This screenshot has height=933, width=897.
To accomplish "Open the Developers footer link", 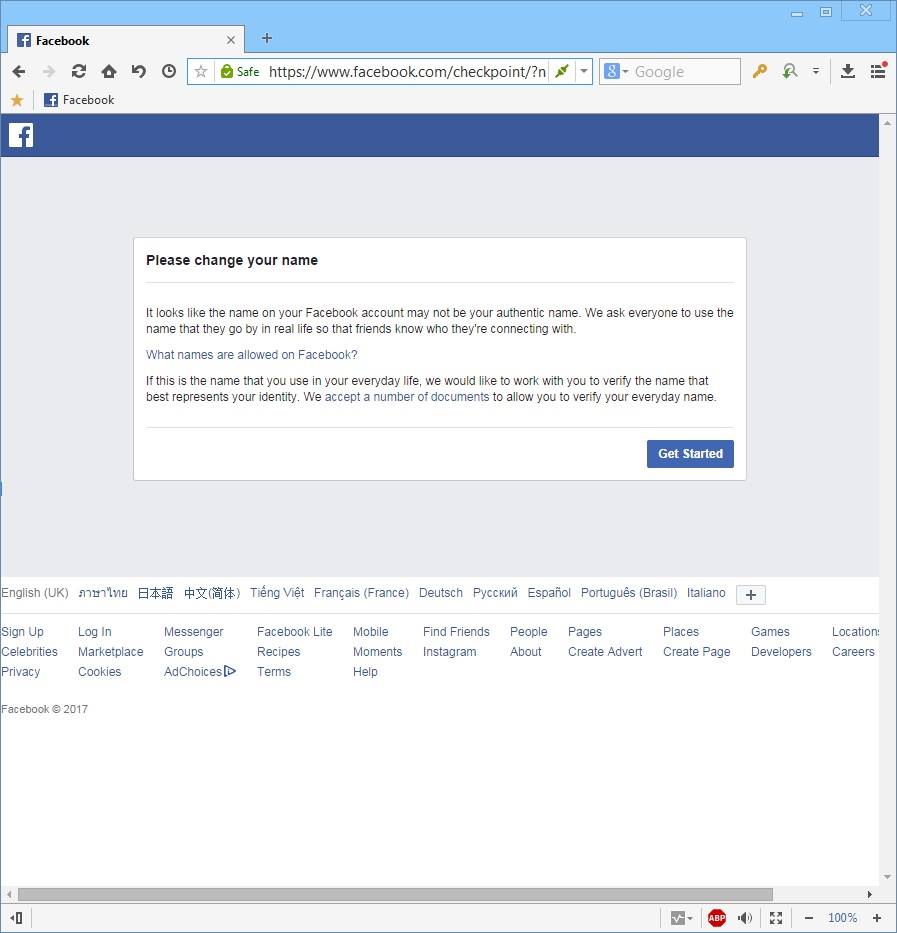I will pyautogui.click(x=781, y=652).
